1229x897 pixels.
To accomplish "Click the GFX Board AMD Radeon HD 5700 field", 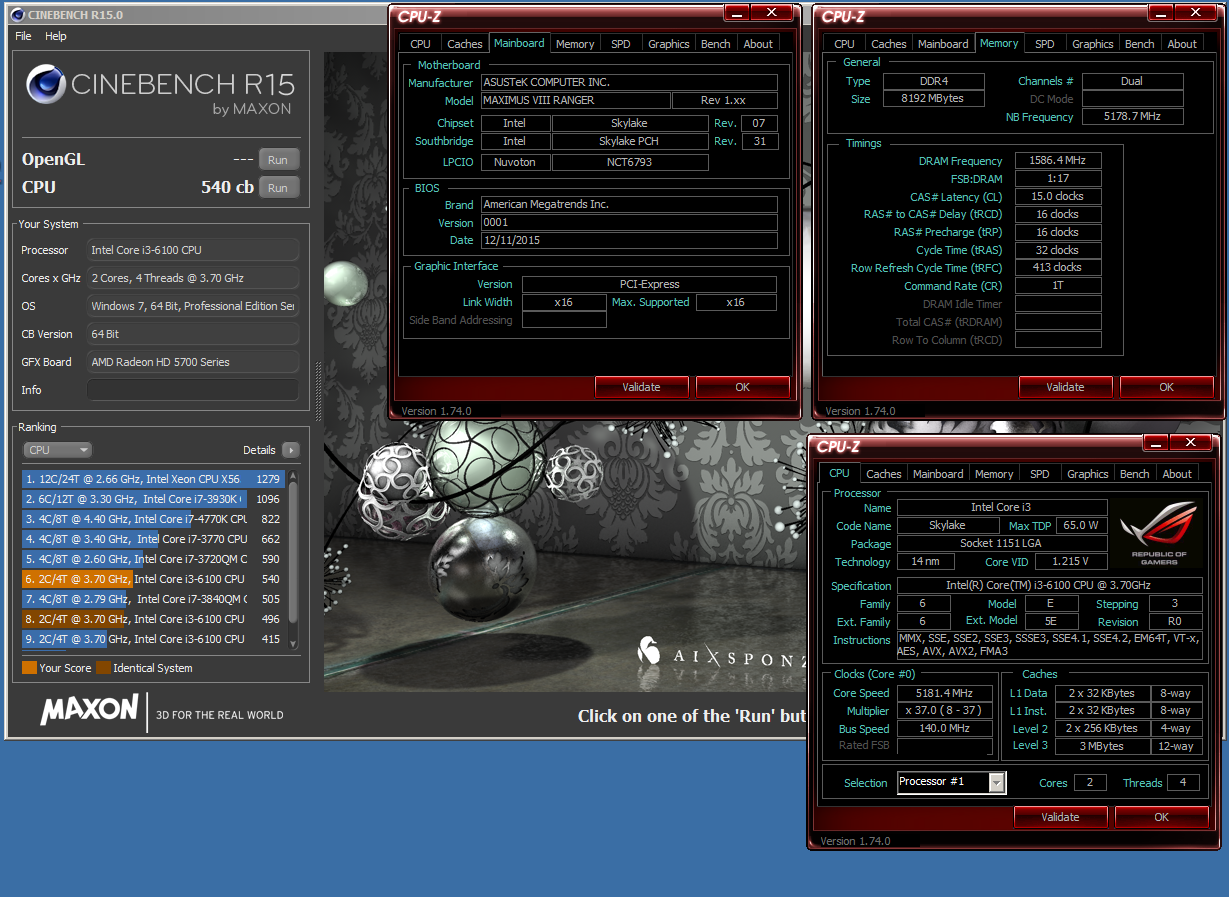I will coord(193,362).
